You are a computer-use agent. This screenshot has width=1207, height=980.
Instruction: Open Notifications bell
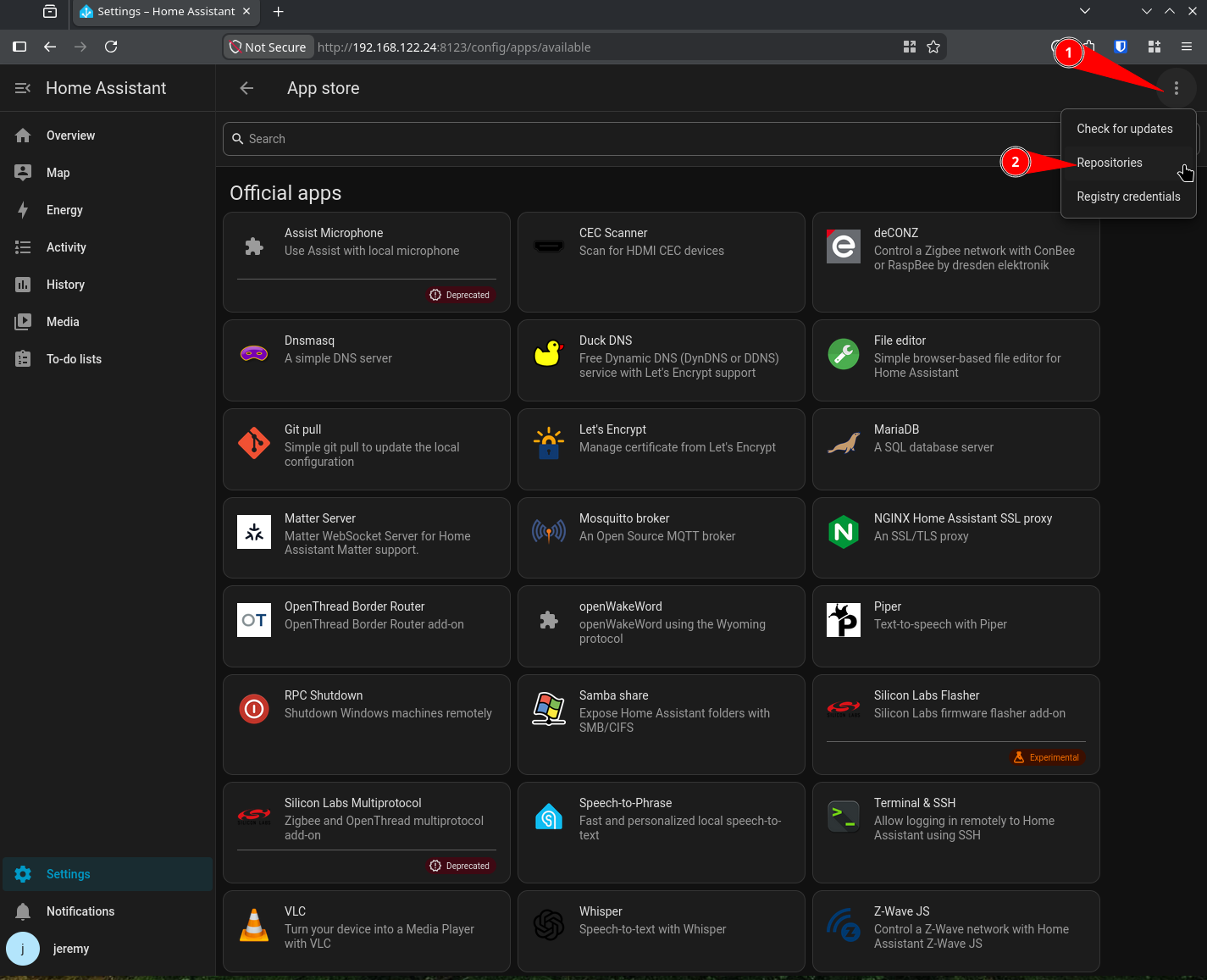[x=23, y=911]
